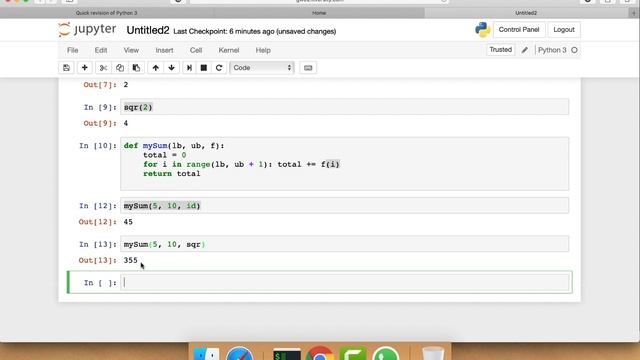The height and width of the screenshot is (360, 640).
Task: Select the Untitled2 browser tab
Action: tap(526, 13)
